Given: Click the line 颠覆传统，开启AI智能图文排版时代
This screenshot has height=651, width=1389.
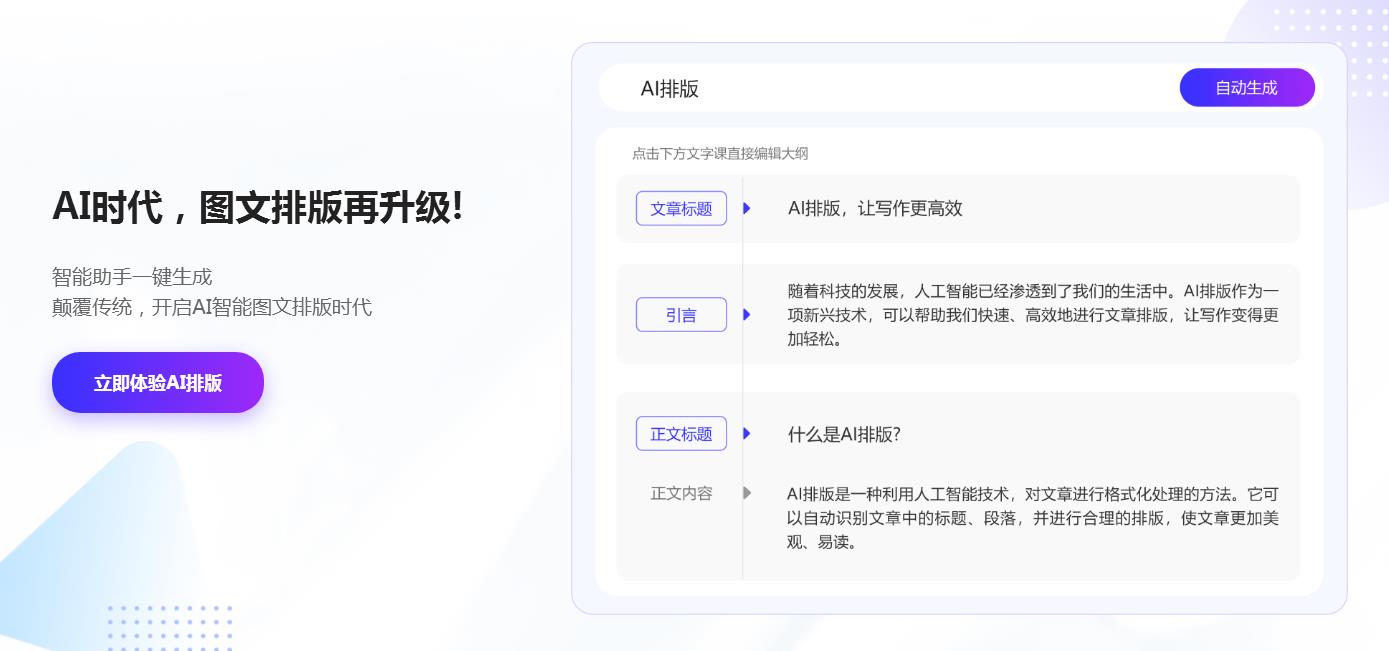Looking at the screenshot, I should [x=212, y=307].
